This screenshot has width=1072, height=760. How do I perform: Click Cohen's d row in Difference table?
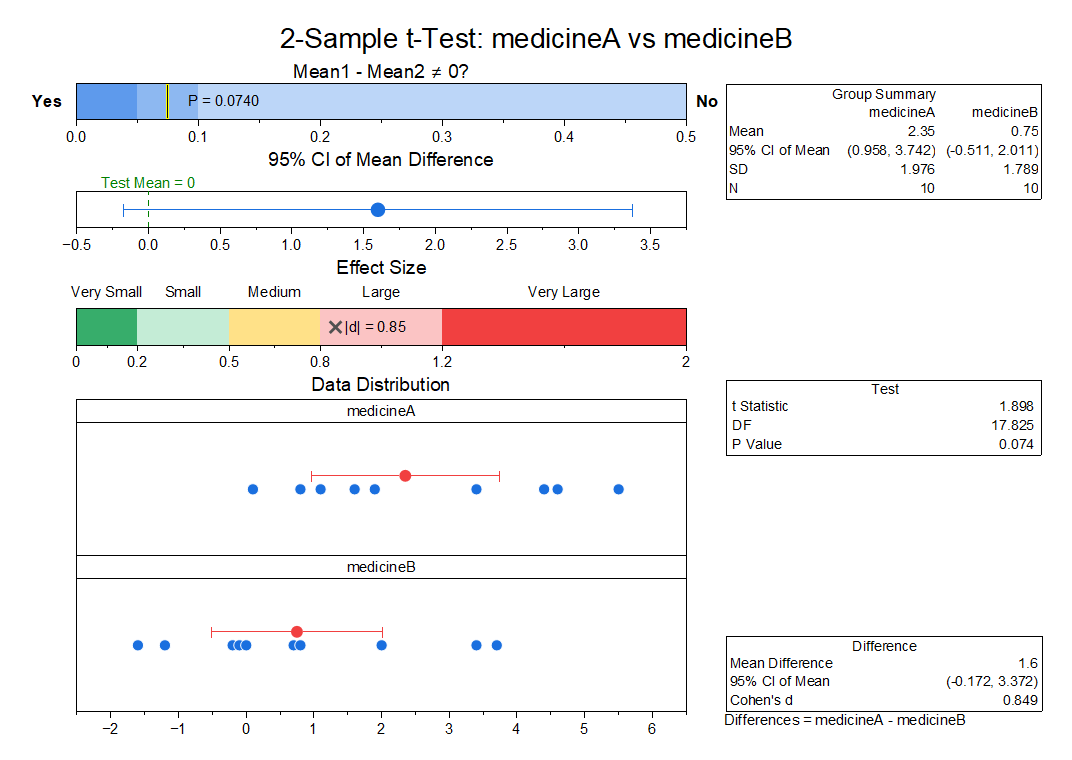[884, 699]
